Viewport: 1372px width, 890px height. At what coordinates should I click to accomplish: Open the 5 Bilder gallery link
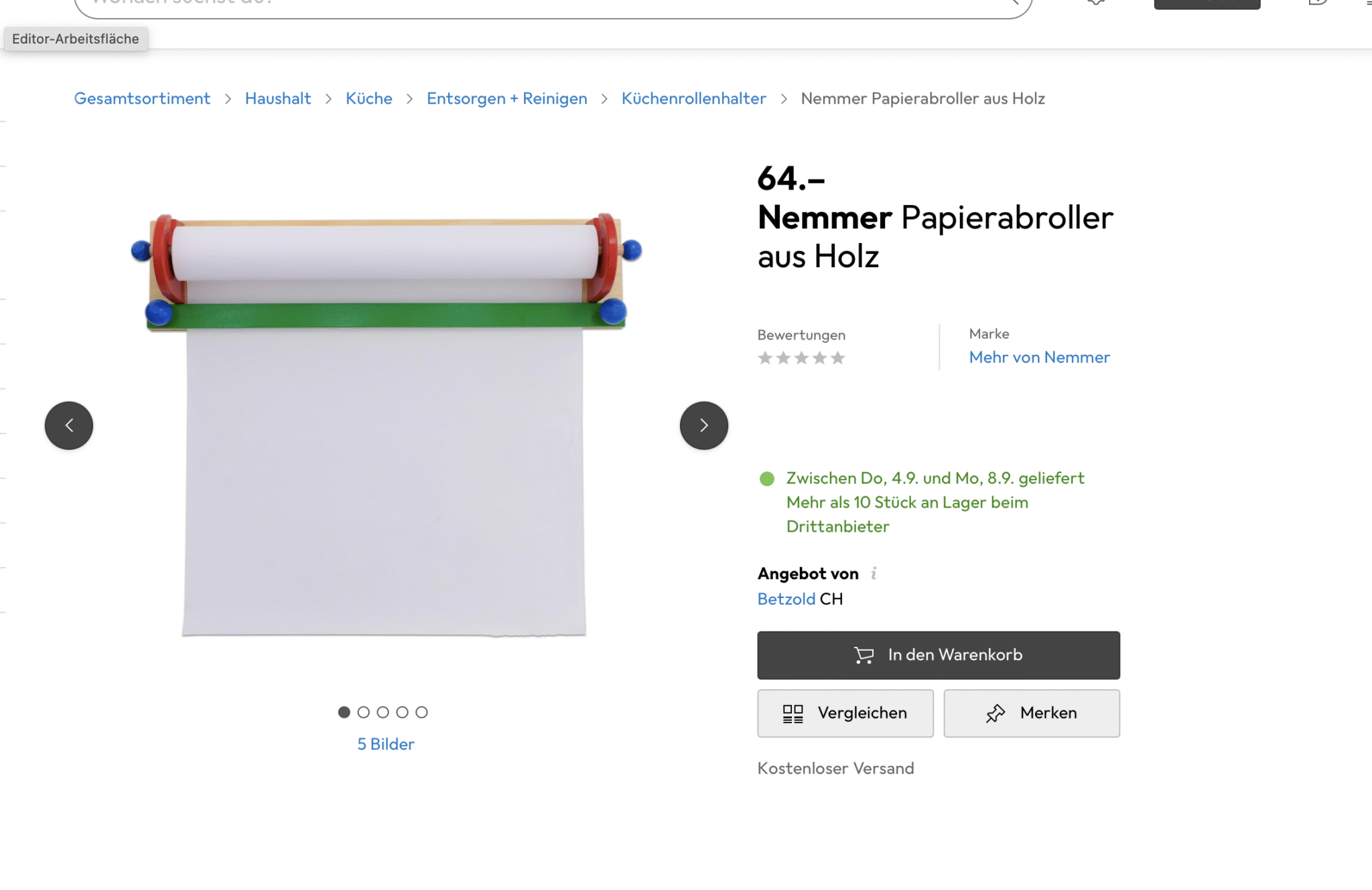point(386,744)
